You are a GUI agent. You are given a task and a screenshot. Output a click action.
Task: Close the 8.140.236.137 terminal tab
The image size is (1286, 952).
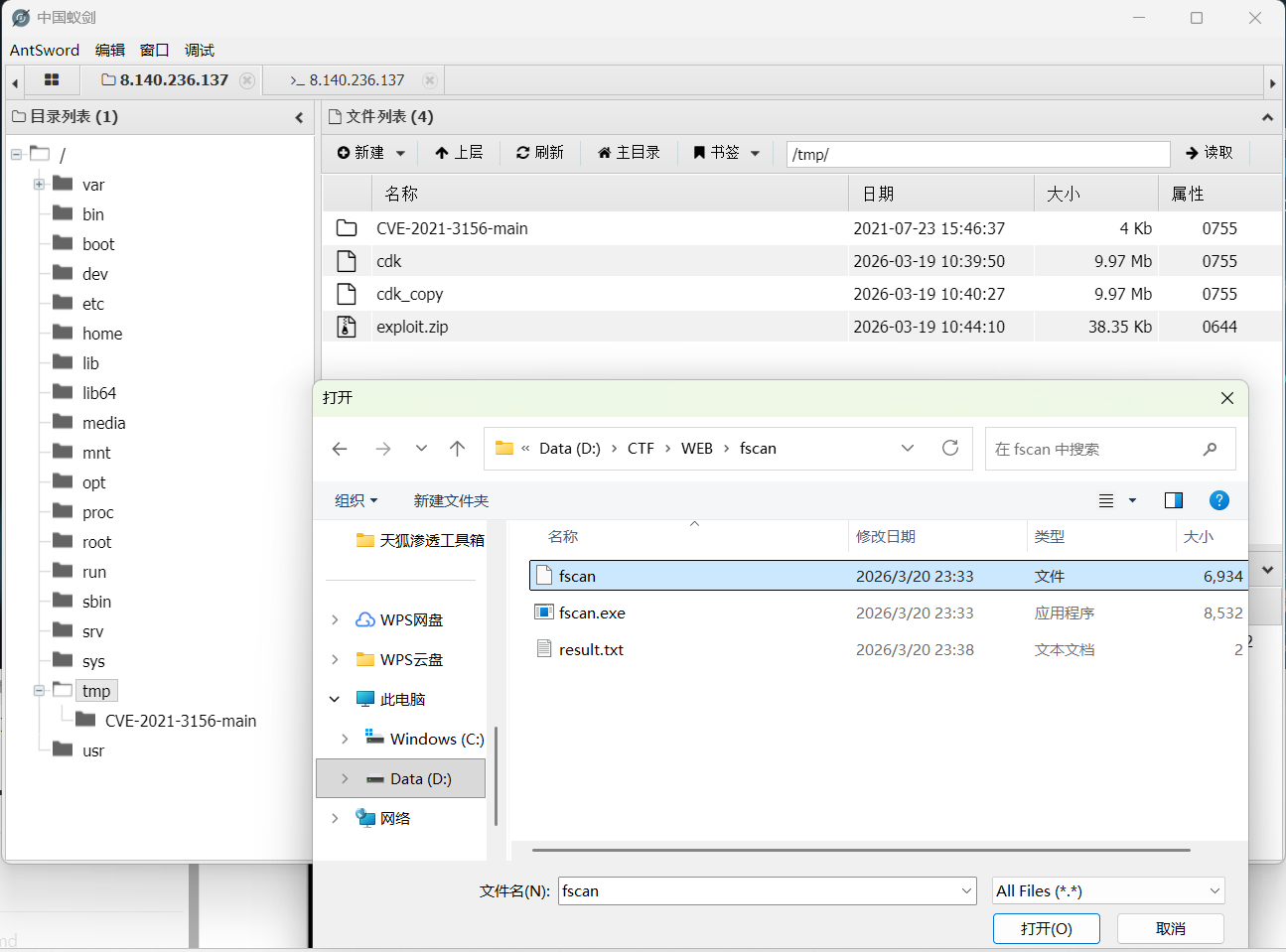point(429,80)
